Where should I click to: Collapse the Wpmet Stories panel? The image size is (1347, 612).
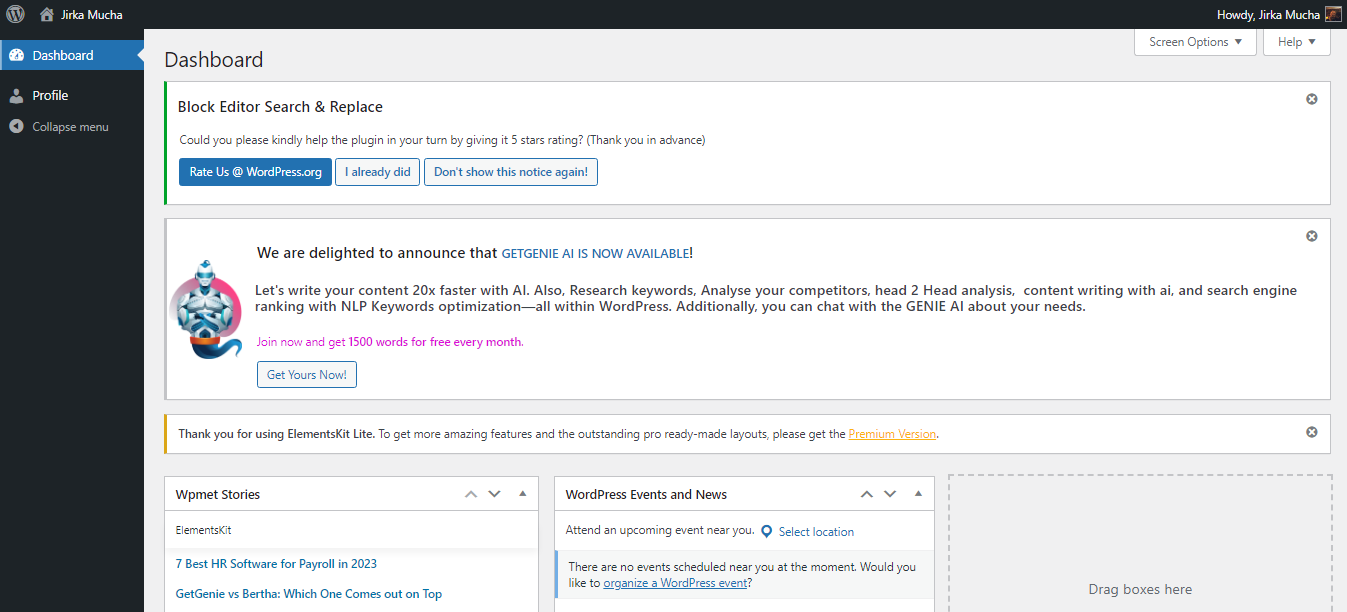522,494
